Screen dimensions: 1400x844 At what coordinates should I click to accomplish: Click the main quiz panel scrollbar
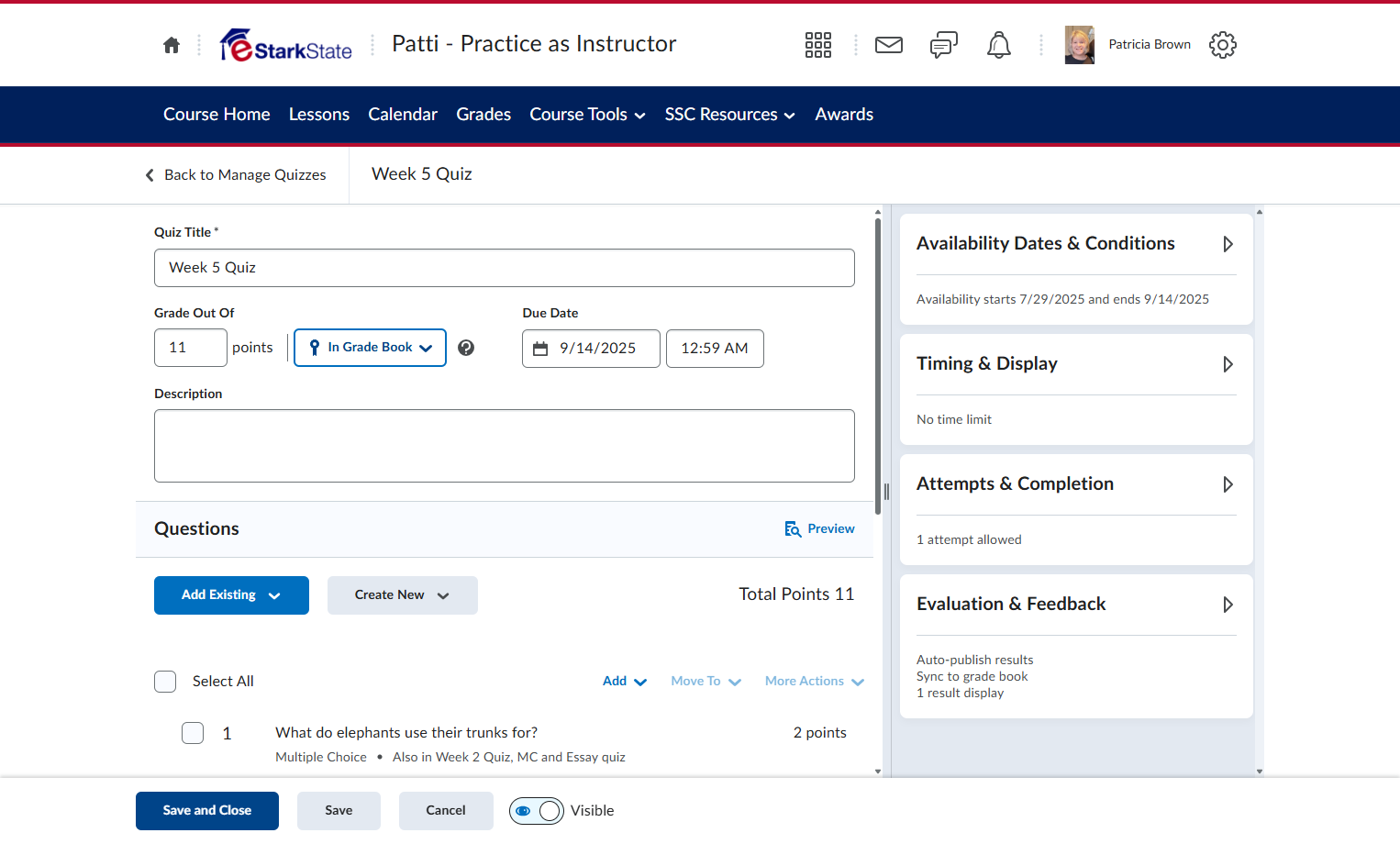click(878, 367)
